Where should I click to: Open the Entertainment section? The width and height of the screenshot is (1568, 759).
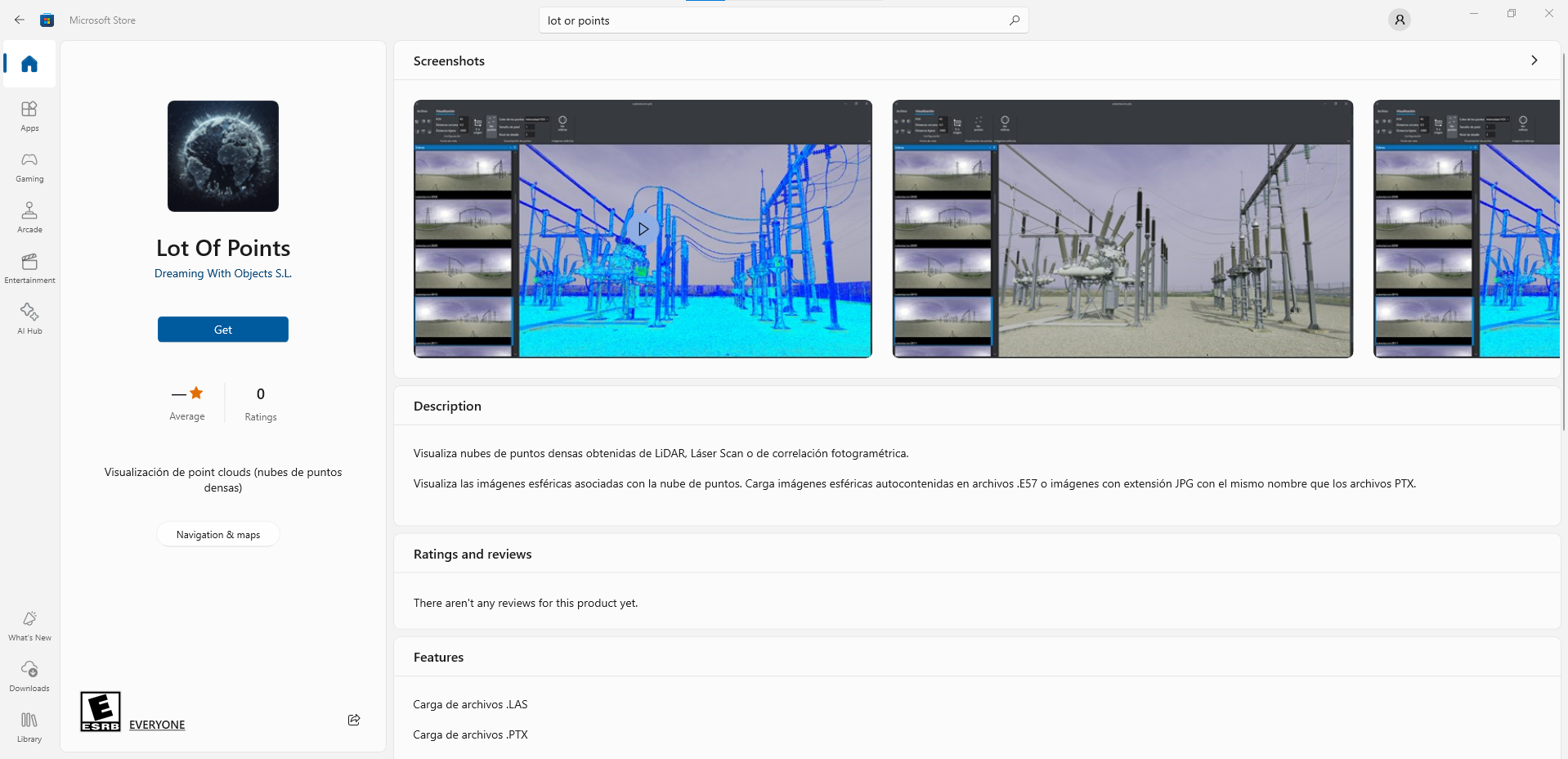(29, 267)
